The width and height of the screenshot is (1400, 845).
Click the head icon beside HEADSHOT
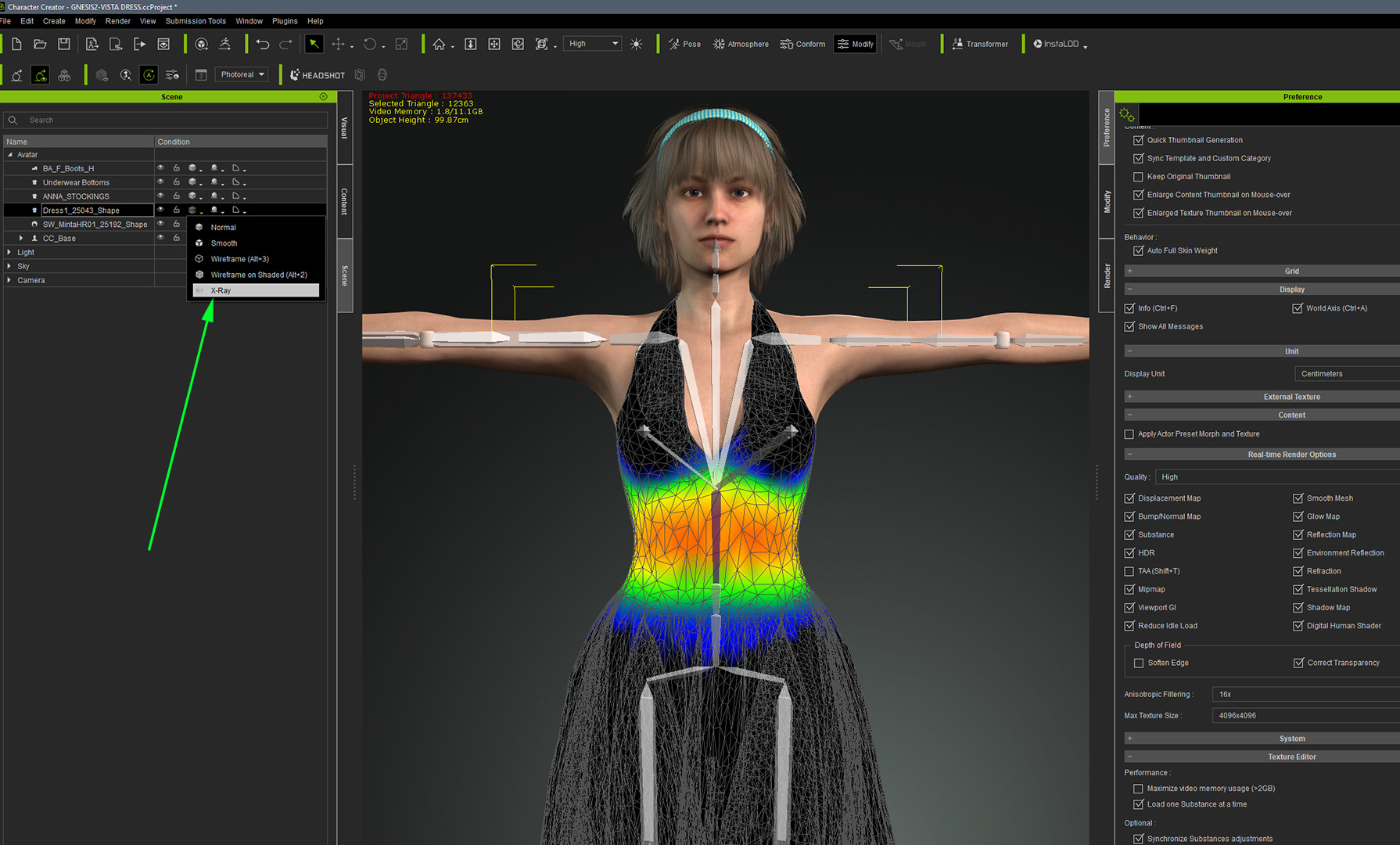point(382,75)
